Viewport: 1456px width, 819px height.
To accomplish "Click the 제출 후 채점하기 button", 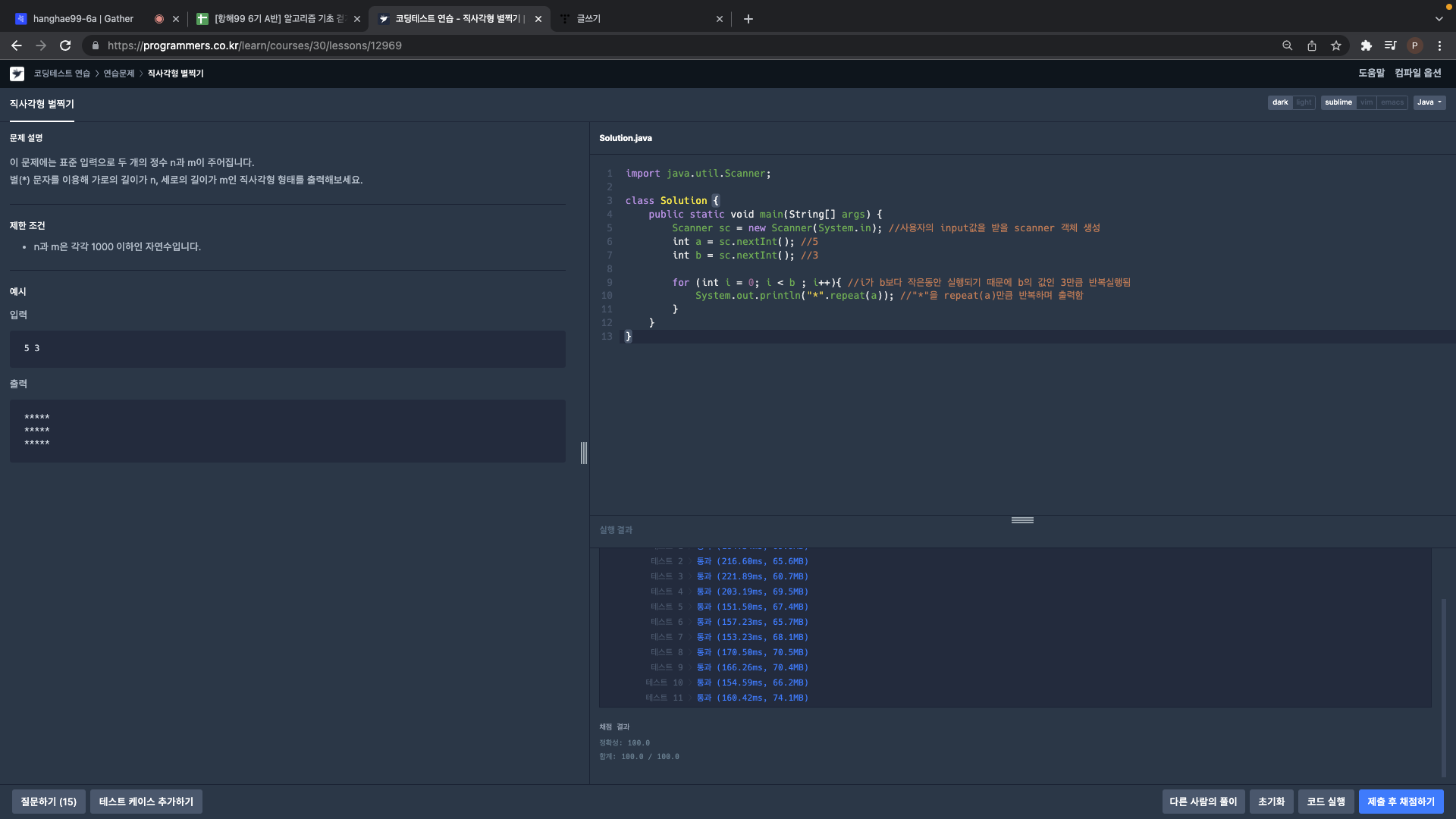I will (x=1400, y=802).
